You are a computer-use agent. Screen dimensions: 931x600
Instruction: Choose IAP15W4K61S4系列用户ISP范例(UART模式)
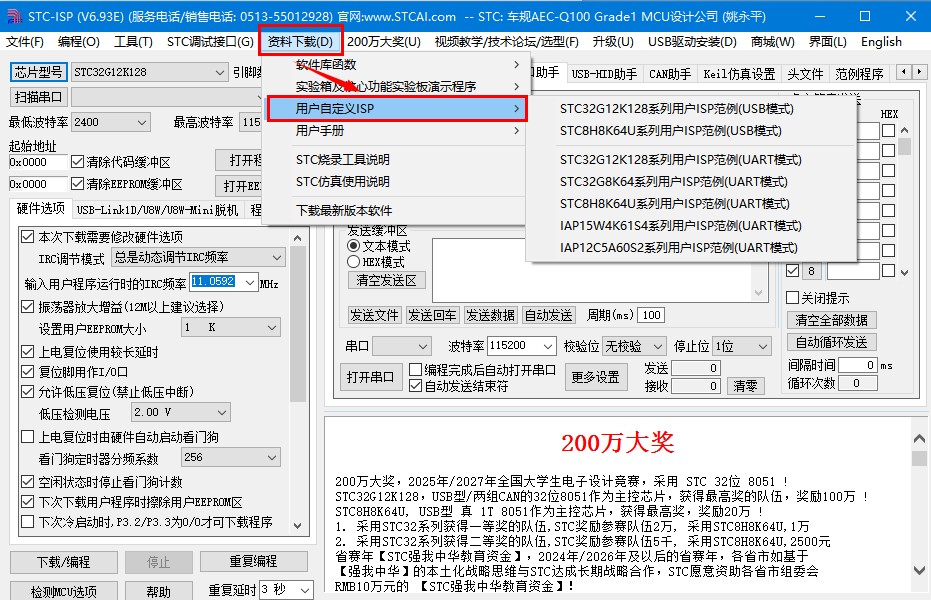(x=680, y=226)
